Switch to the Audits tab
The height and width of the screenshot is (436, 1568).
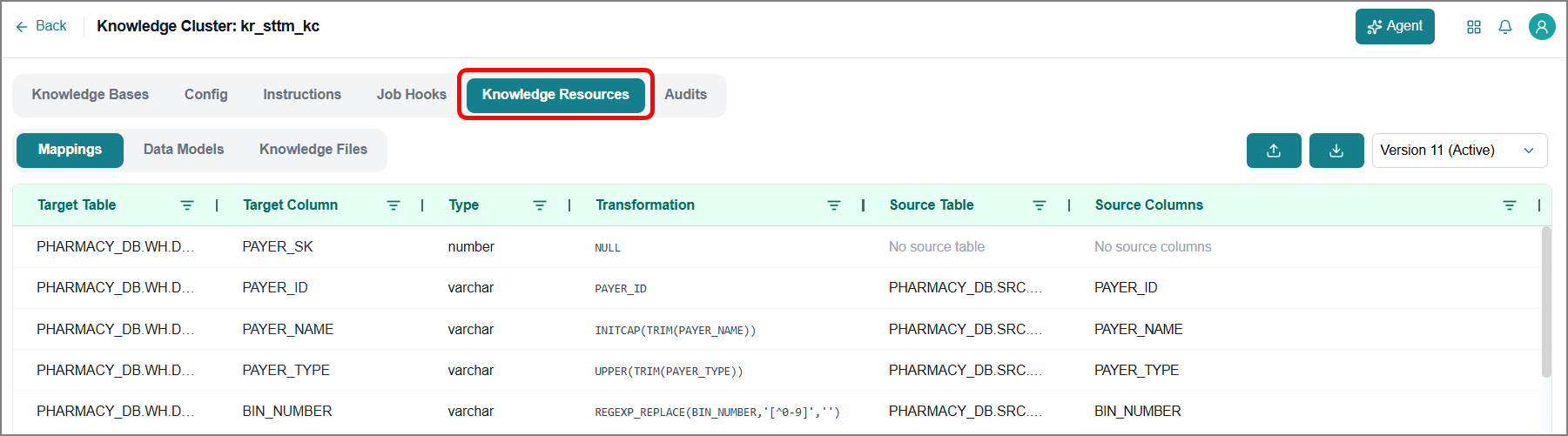685,95
